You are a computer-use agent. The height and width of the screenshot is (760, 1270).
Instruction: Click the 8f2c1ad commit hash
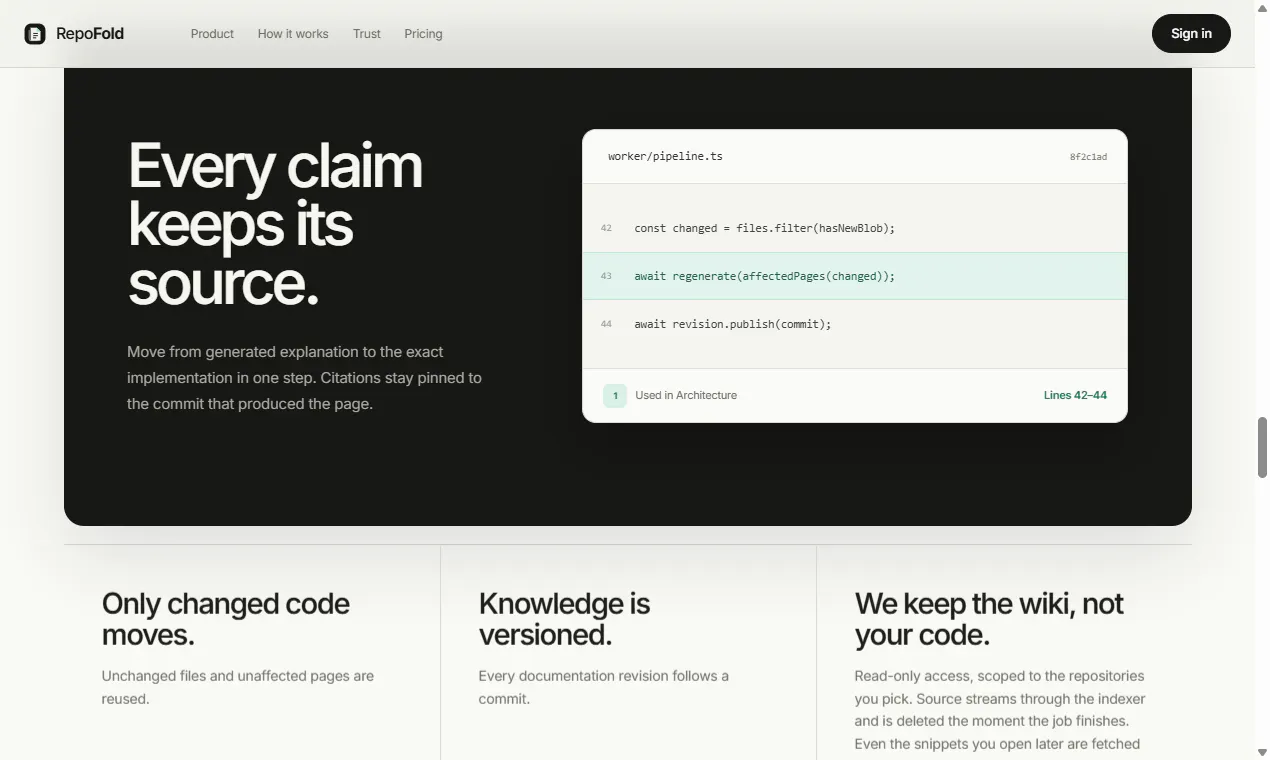click(1088, 157)
